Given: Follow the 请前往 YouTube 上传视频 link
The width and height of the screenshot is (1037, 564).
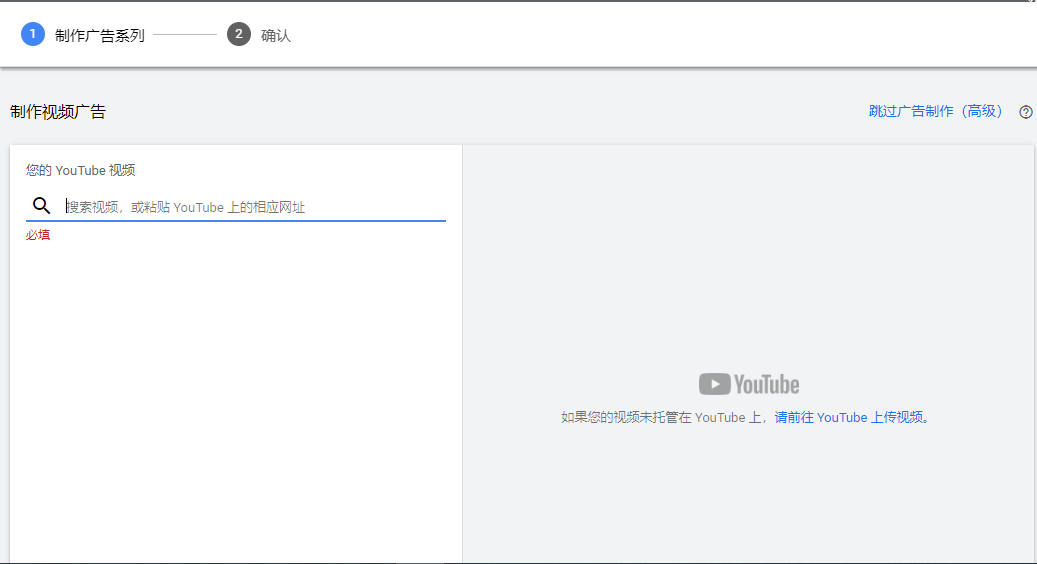Looking at the screenshot, I should click(x=849, y=417).
